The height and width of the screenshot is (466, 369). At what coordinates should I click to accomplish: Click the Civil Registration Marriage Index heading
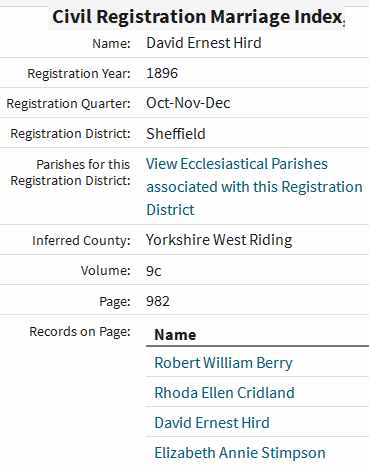pos(197,17)
